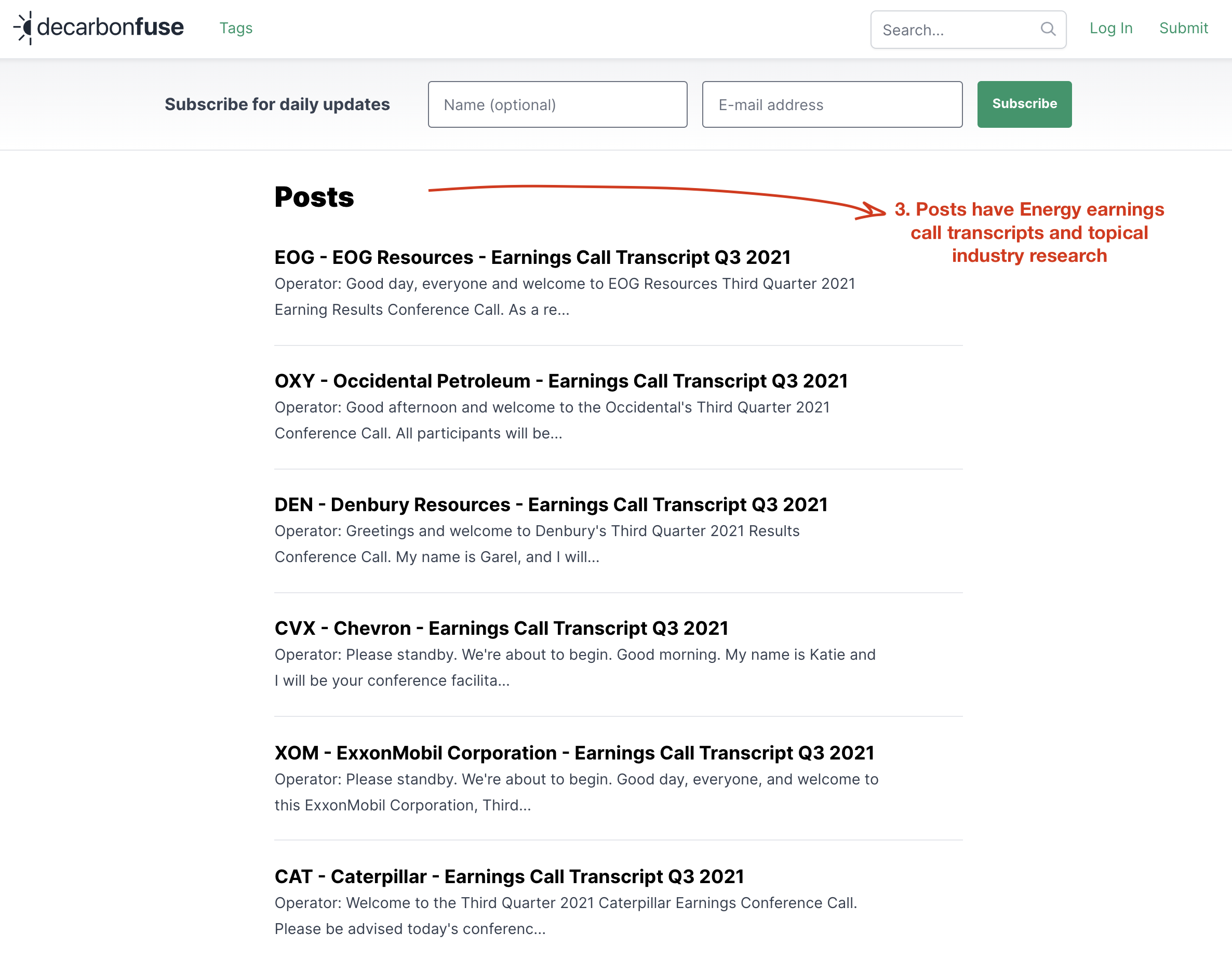Open the Occidental Petroleum Q3 2021 transcript
Viewport: 1232px width, 960px height.
tap(561, 381)
